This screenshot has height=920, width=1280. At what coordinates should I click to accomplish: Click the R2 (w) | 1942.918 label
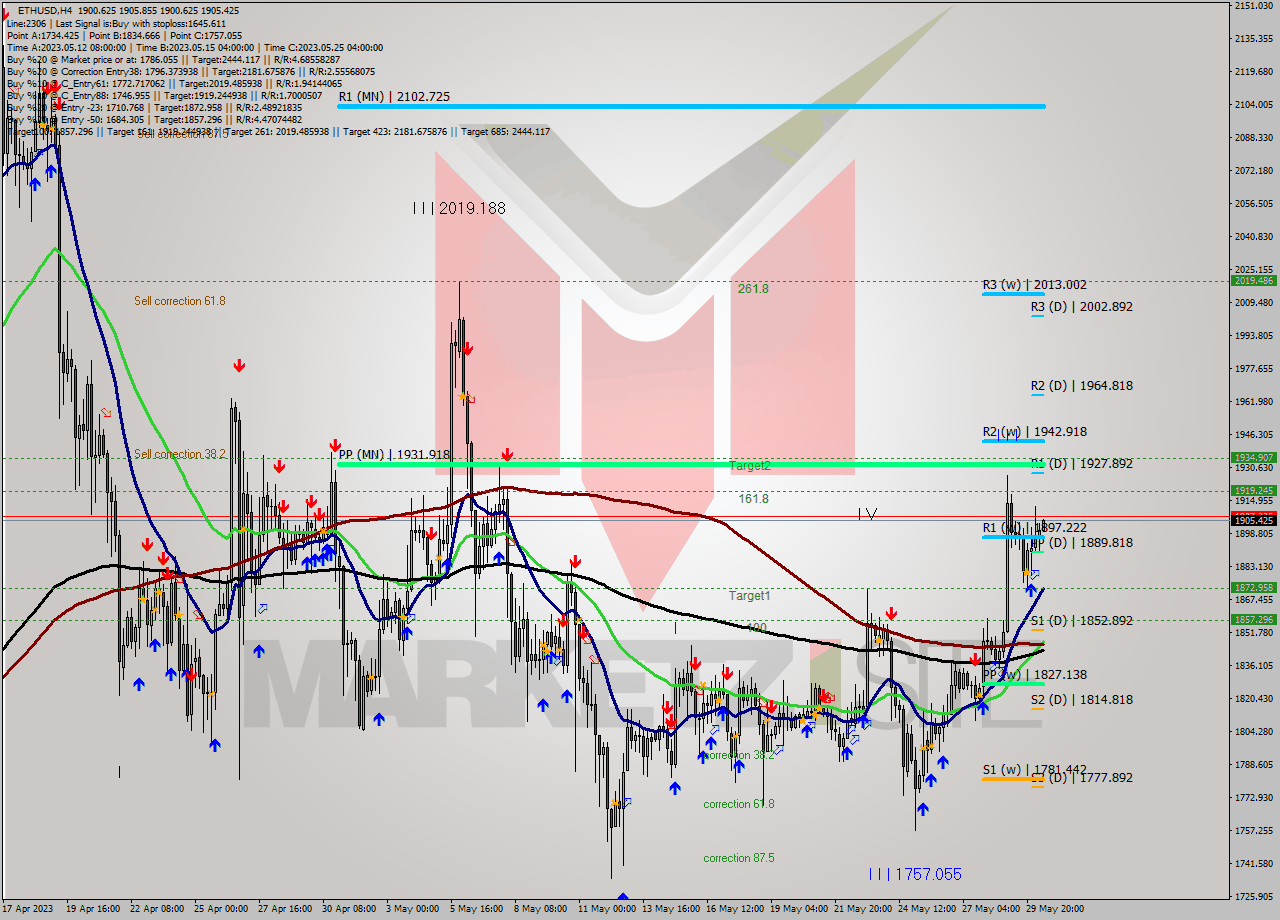pos(1034,432)
